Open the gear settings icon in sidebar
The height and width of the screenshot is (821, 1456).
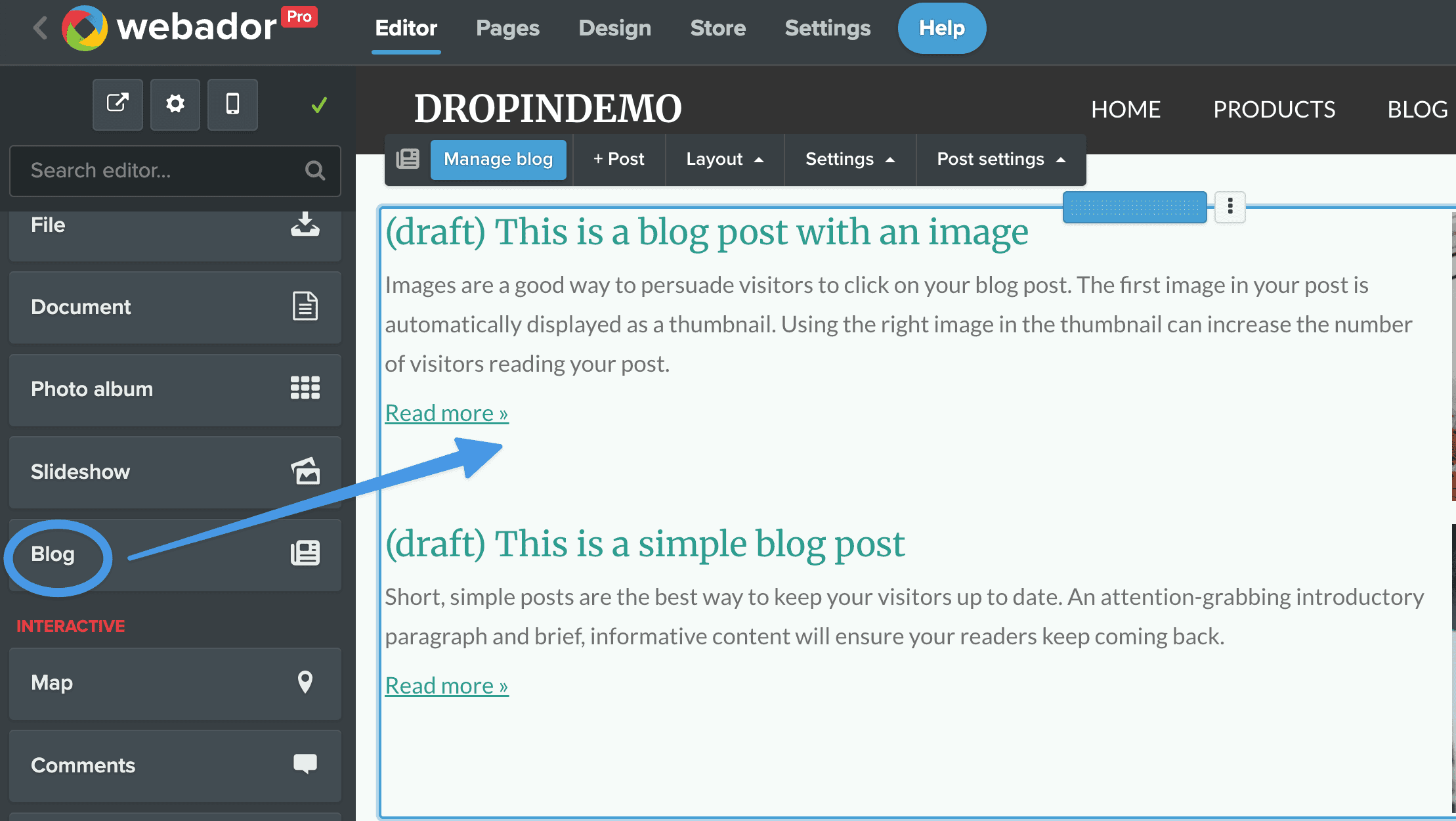click(x=175, y=104)
